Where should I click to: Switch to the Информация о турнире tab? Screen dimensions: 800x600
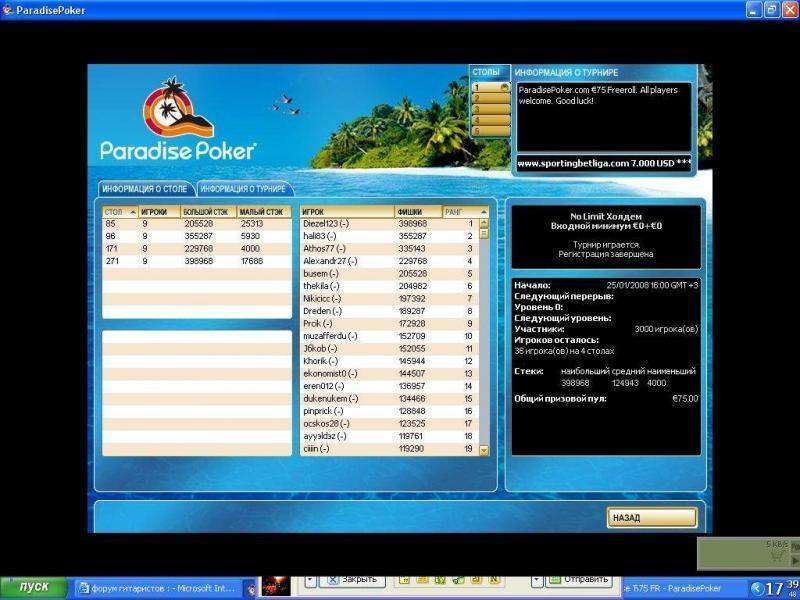click(x=243, y=189)
